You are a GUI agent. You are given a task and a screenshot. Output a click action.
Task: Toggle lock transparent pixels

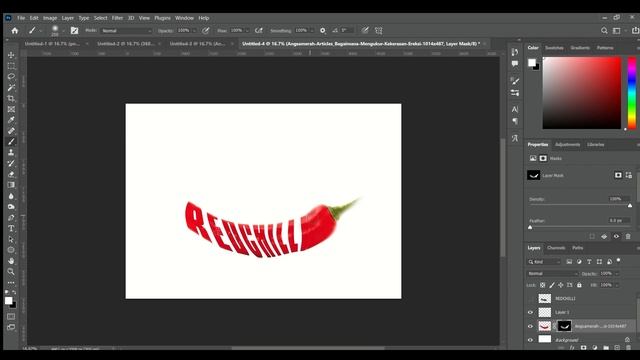[x=542, y=285]
